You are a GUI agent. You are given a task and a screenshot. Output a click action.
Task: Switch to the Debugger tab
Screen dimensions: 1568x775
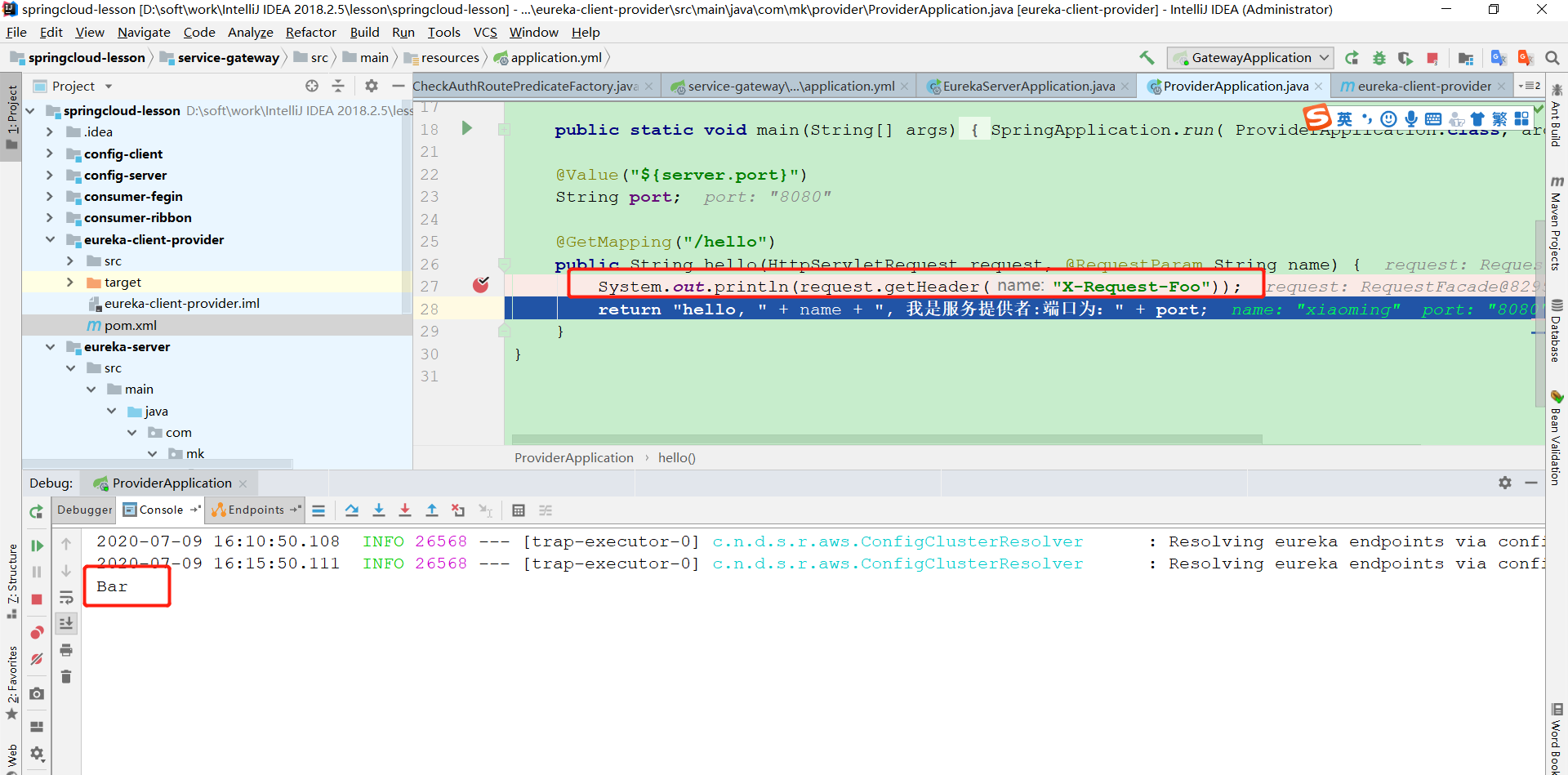click(85, 510)
